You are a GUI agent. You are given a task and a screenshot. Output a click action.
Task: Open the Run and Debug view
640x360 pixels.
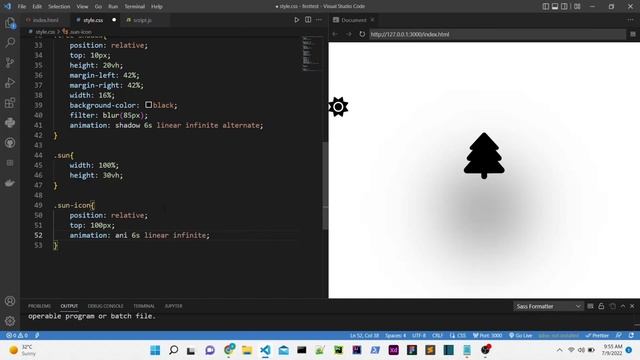pyautogui.click(x=10, y=82)
